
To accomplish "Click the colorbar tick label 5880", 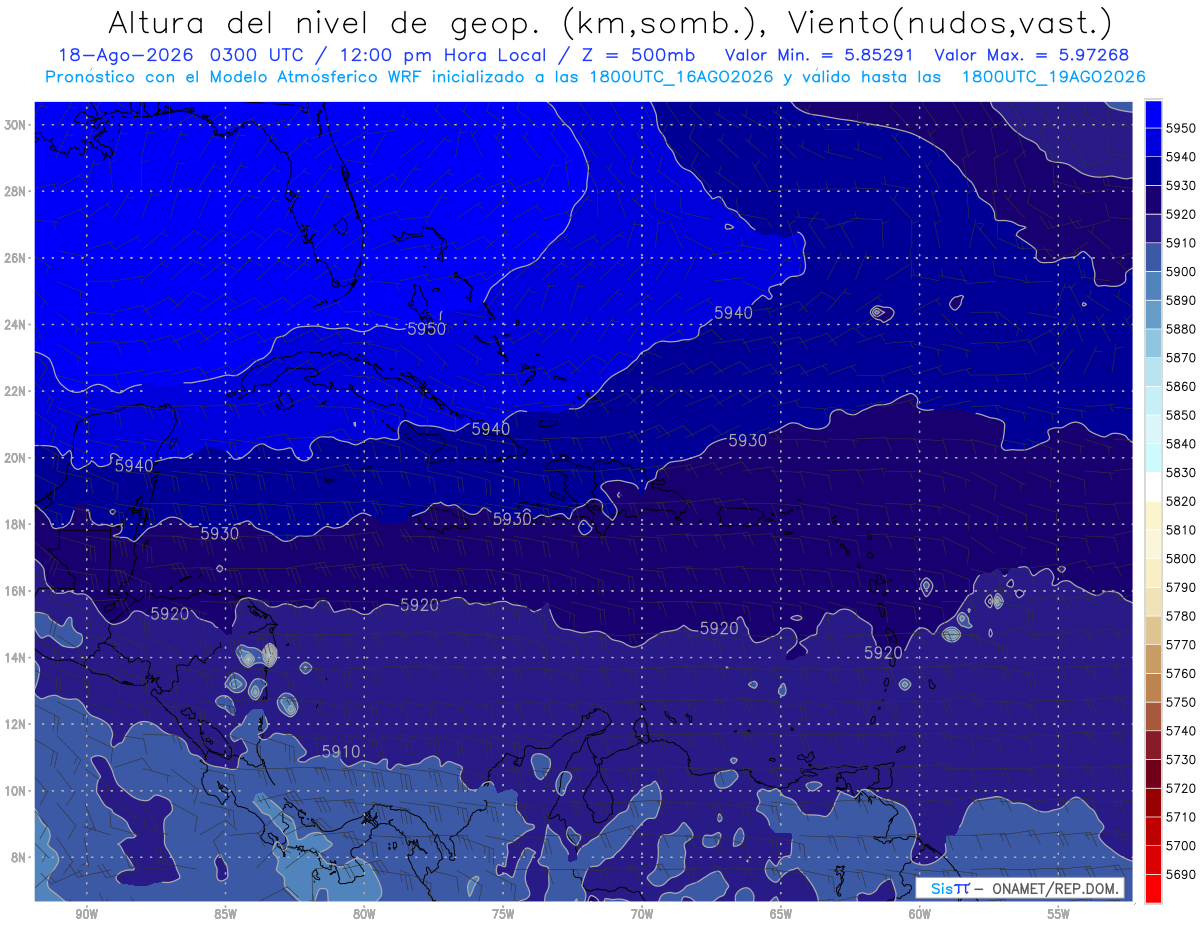I will 1181,329.
